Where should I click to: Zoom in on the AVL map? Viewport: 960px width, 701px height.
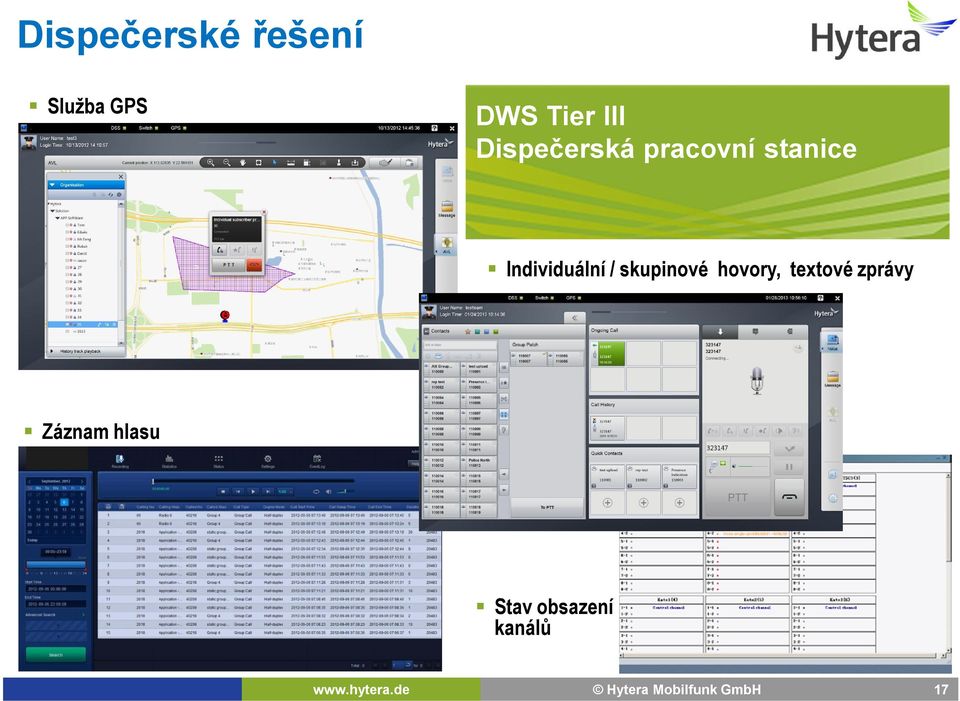pyautogui.click(x=211, y=163)
